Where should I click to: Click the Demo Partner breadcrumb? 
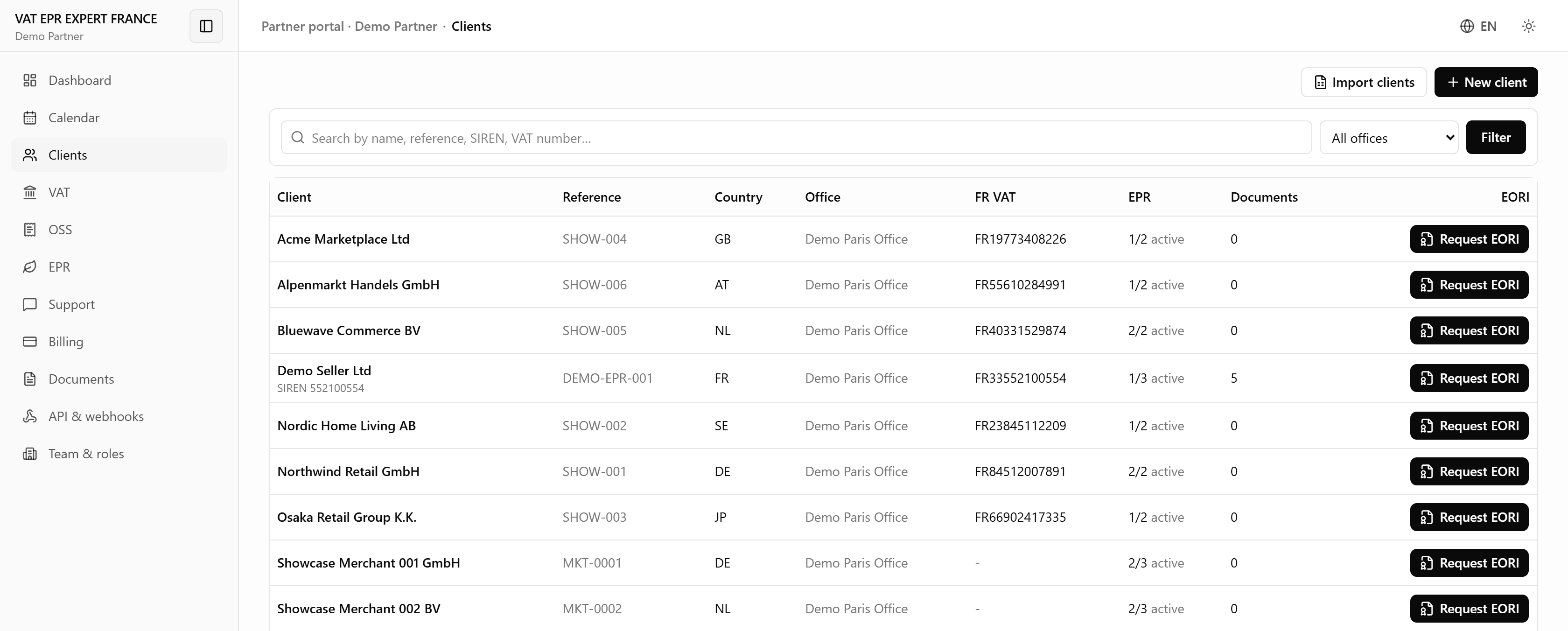(x=396, y=26)
